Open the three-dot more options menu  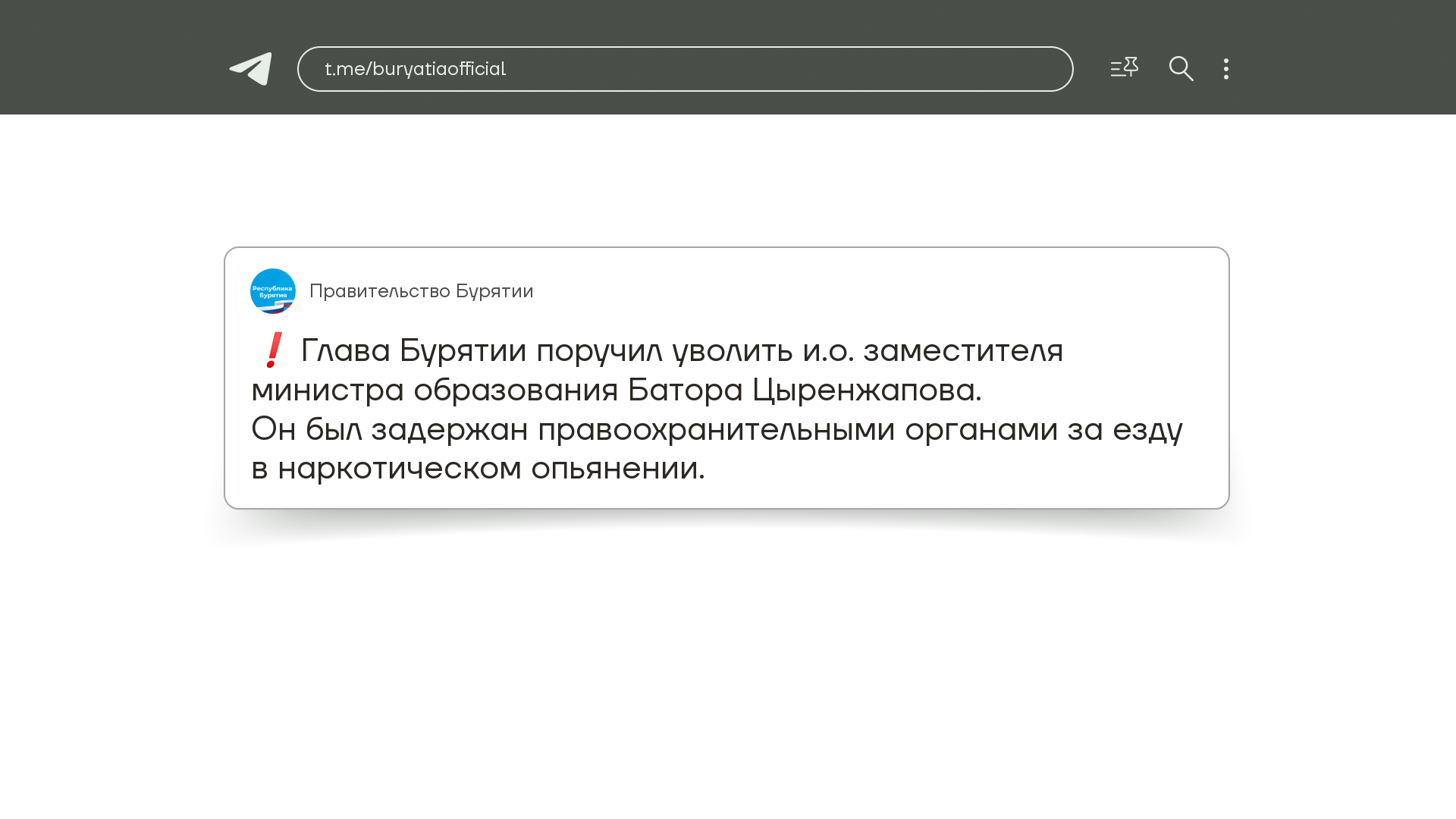coord(1225,69)
